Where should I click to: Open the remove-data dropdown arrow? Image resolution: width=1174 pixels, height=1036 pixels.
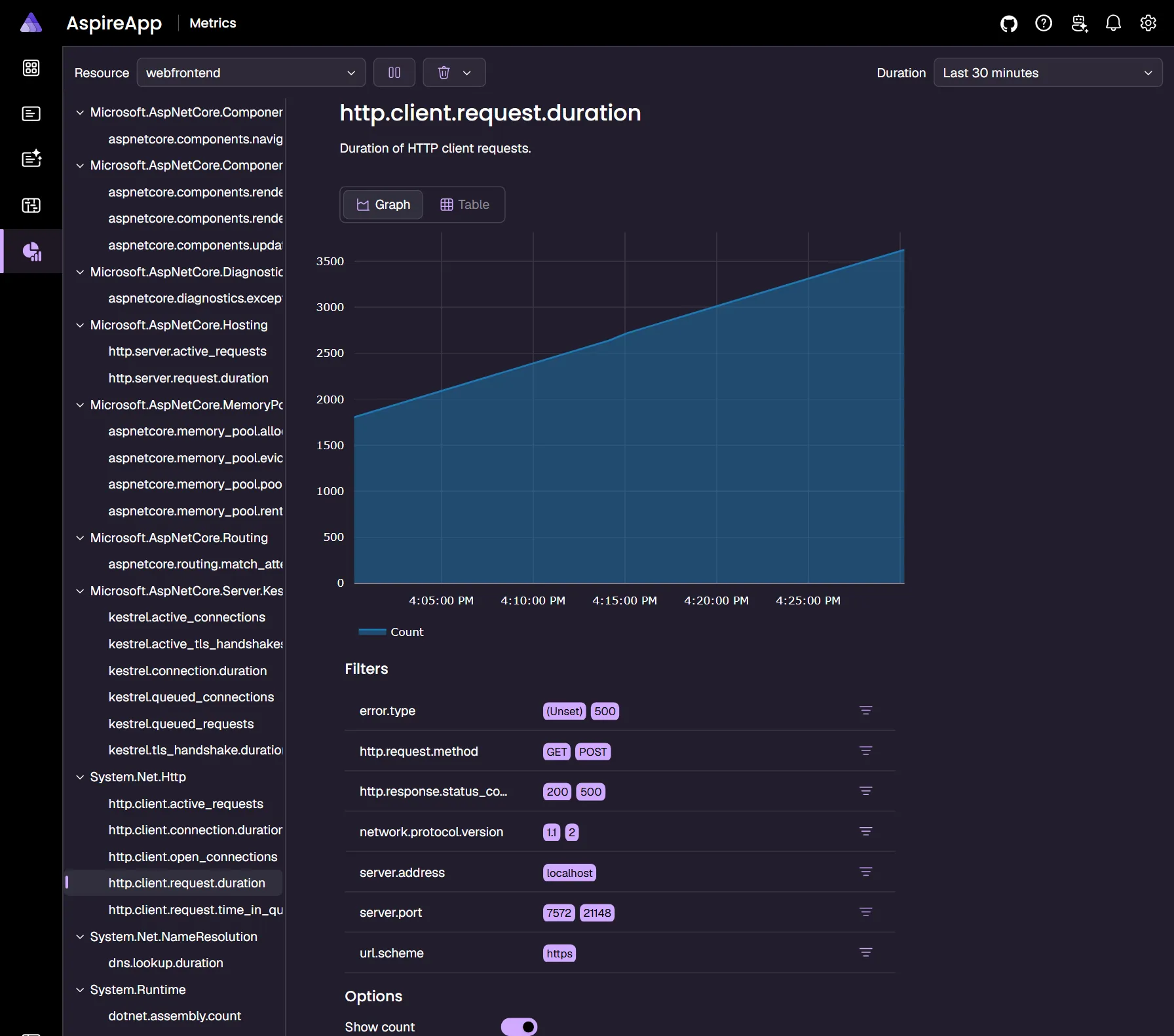(x=467, y=73)
